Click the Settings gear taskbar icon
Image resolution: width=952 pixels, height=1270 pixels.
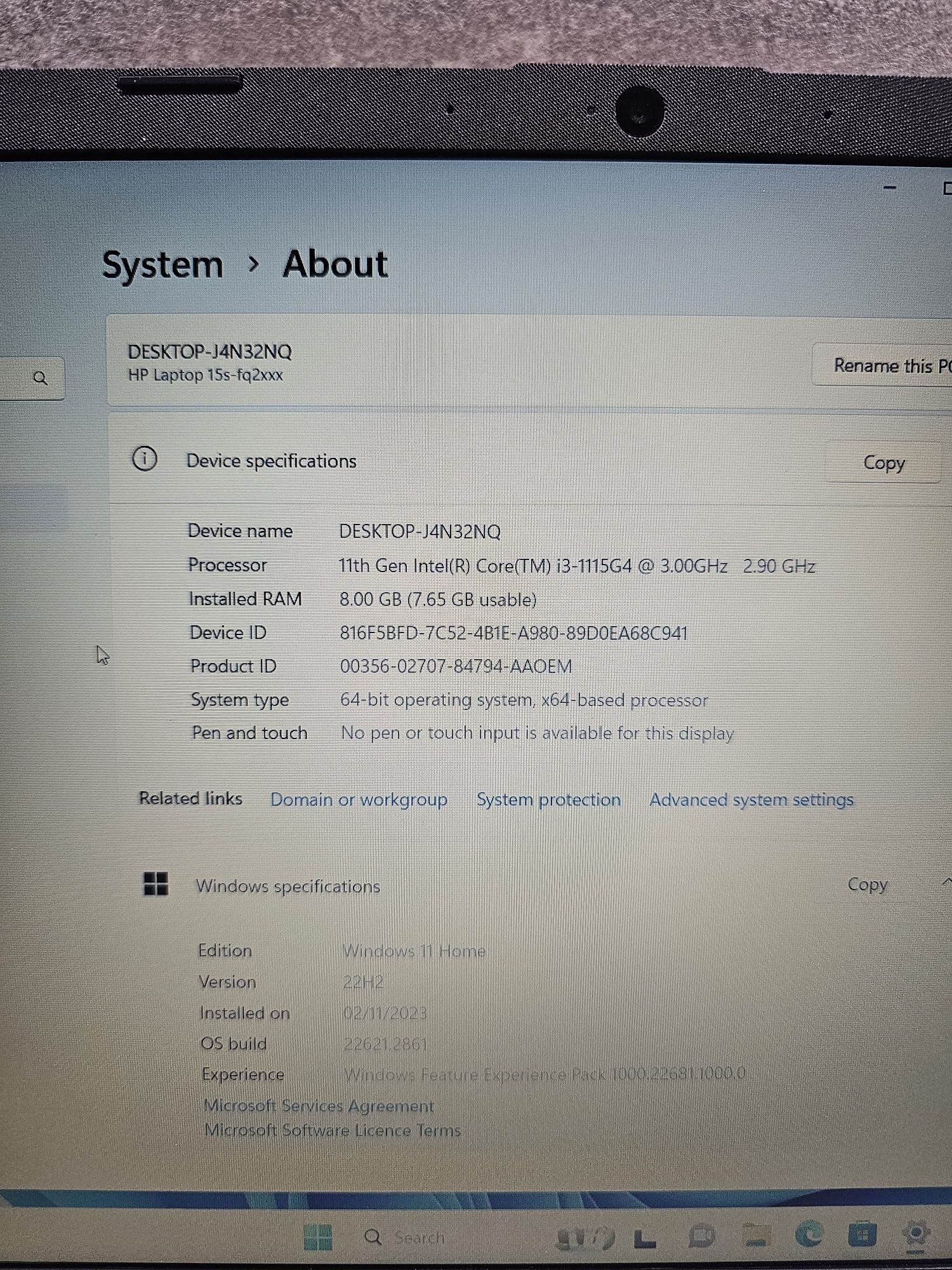(x=916, y=1233)
